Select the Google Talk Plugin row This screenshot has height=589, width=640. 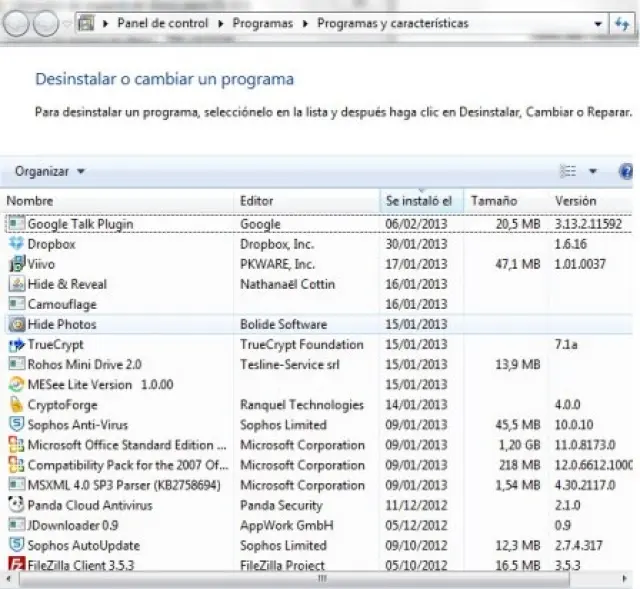click(x=80, y=224)
